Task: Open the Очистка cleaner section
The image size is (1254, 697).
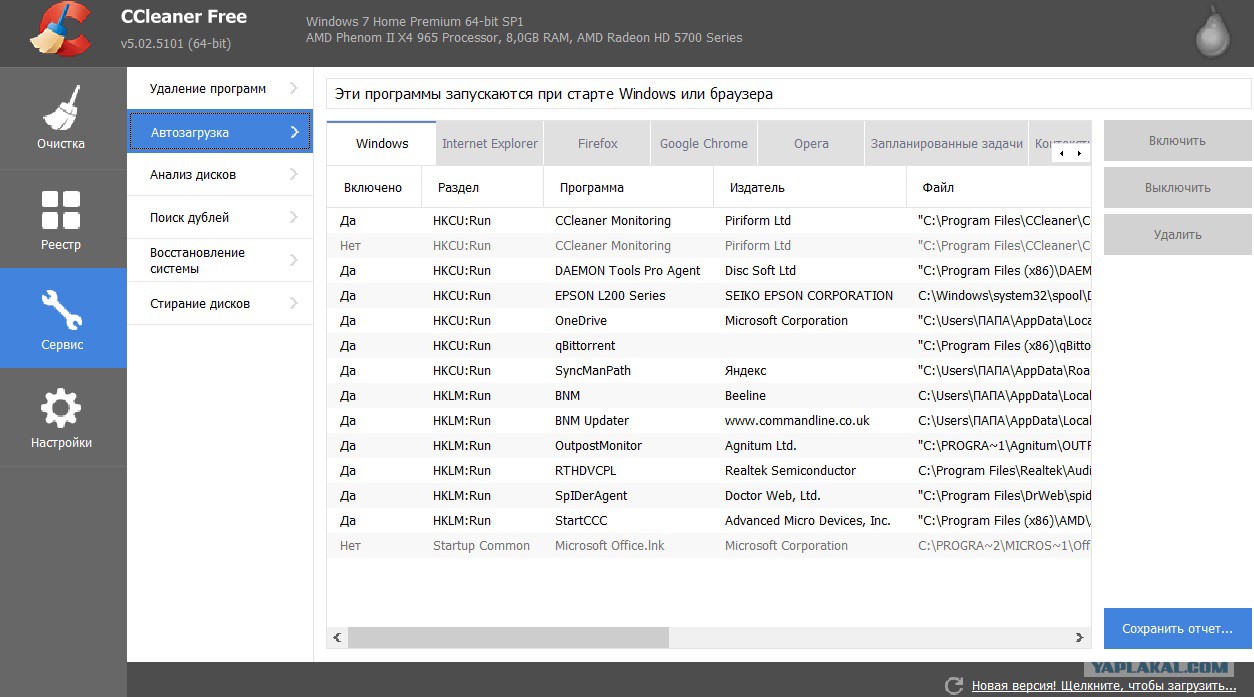Action: click(x=62, y=118)
